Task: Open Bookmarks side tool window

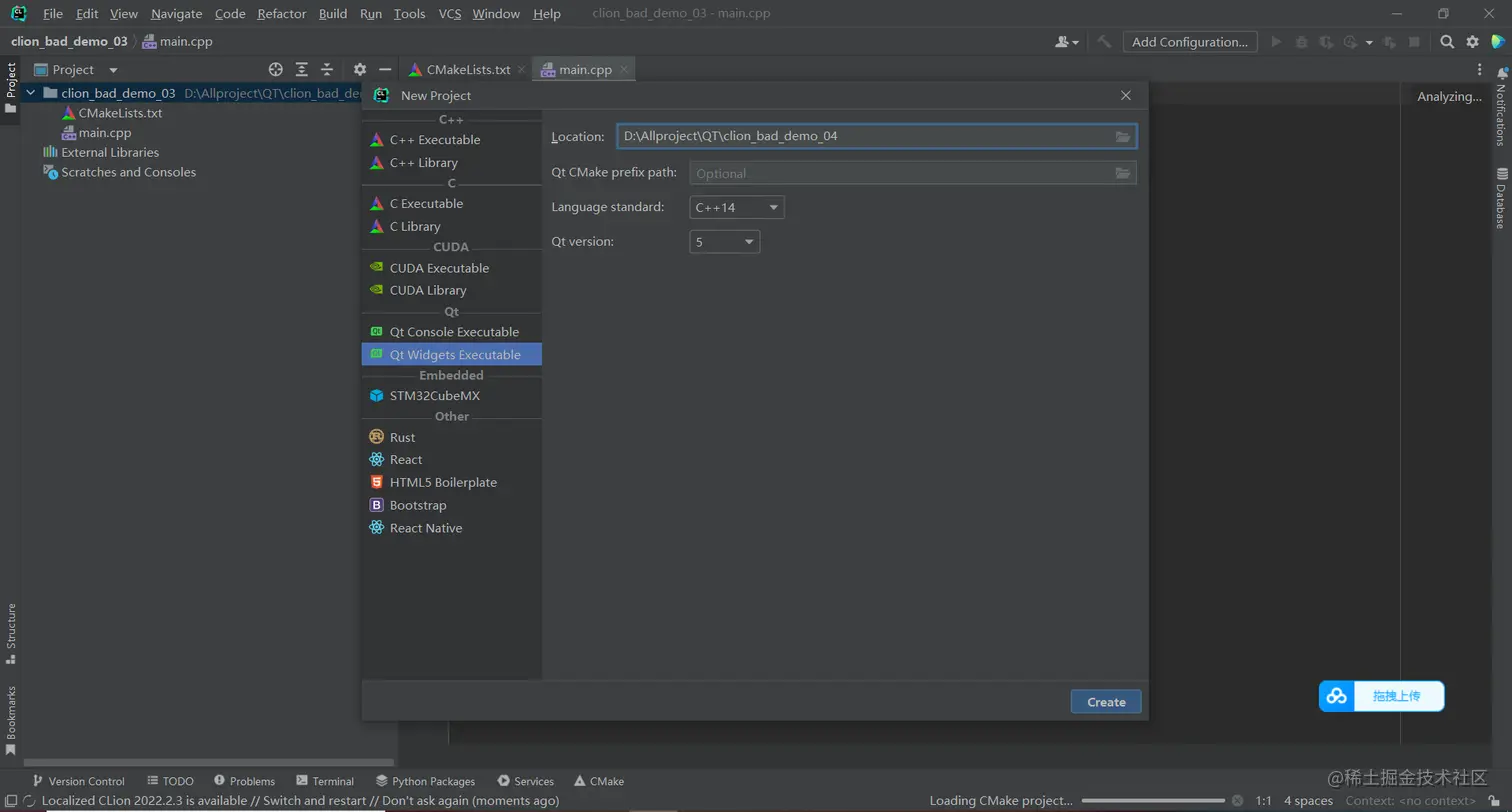Action: [x=11, y=720]
